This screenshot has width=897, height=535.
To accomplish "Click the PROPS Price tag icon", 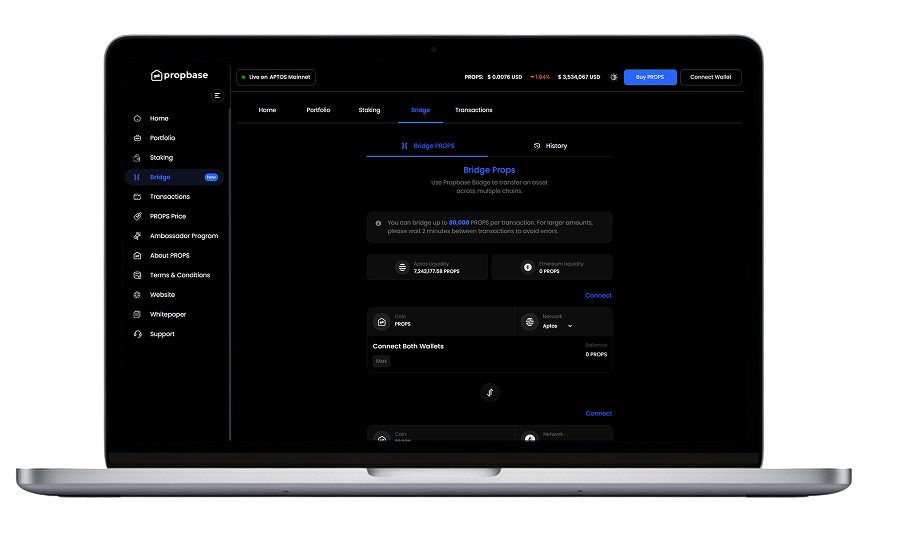I will (x=137, y=216).
